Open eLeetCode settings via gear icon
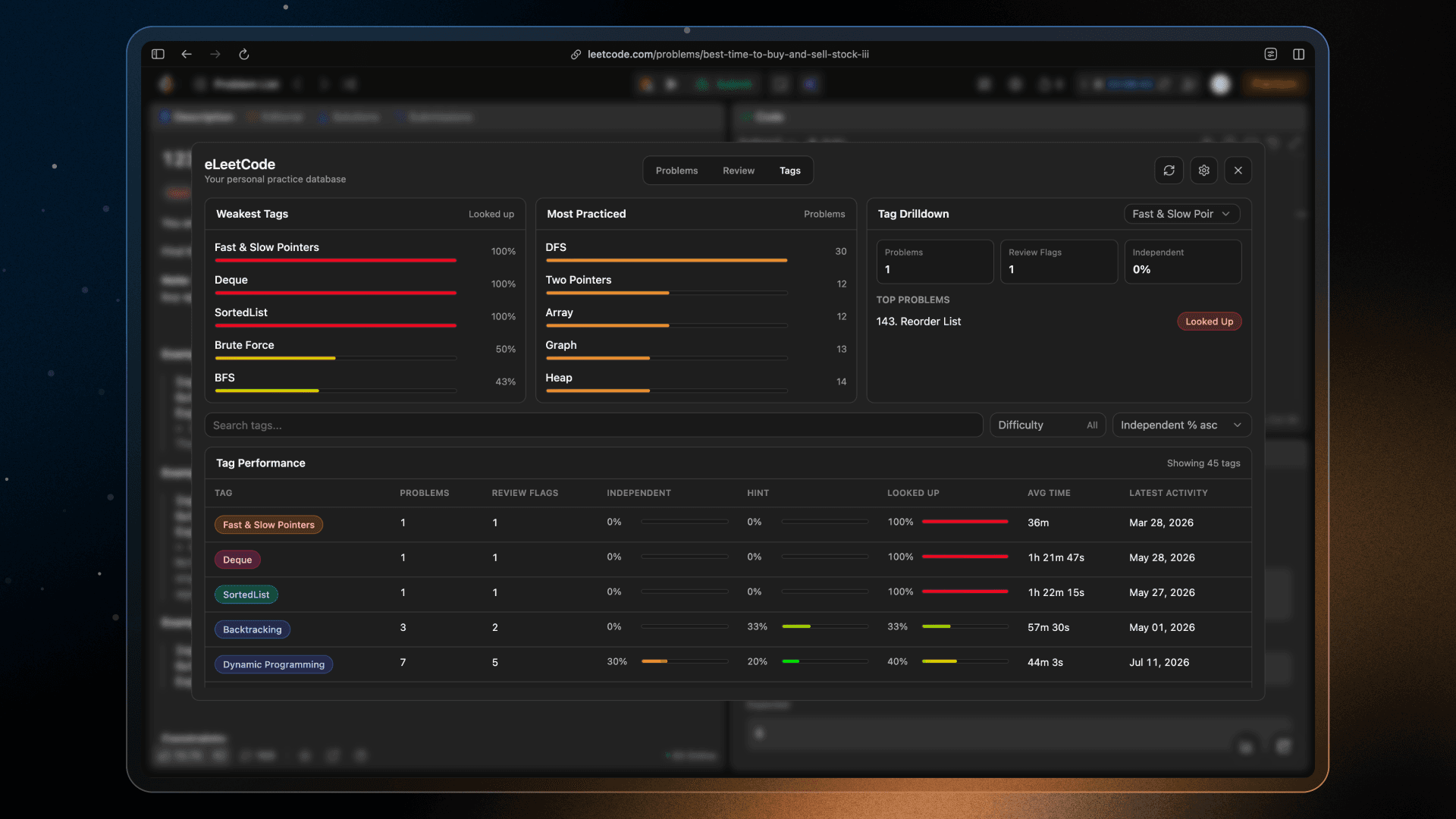 [1204, 171]
